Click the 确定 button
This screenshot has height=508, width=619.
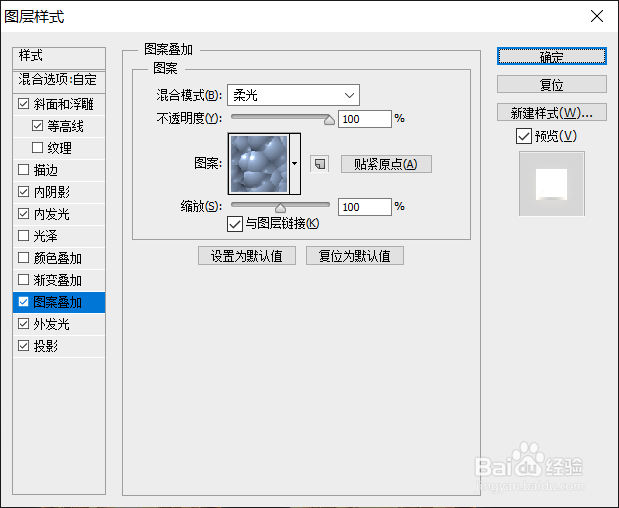551,56
